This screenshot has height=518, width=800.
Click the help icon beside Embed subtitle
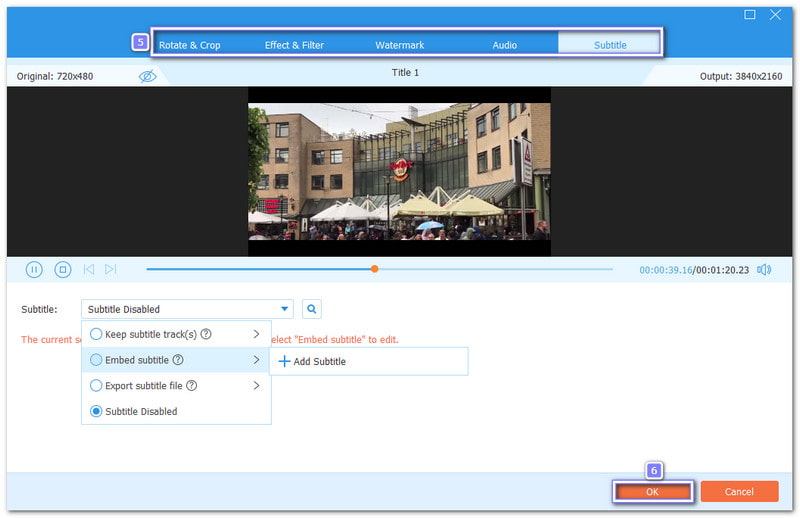(178, 360)
